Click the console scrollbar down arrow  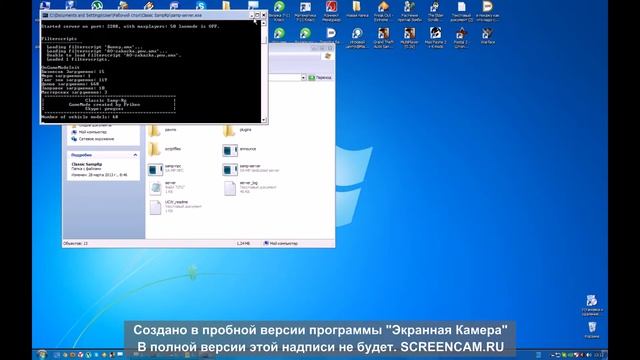(264, 120)
